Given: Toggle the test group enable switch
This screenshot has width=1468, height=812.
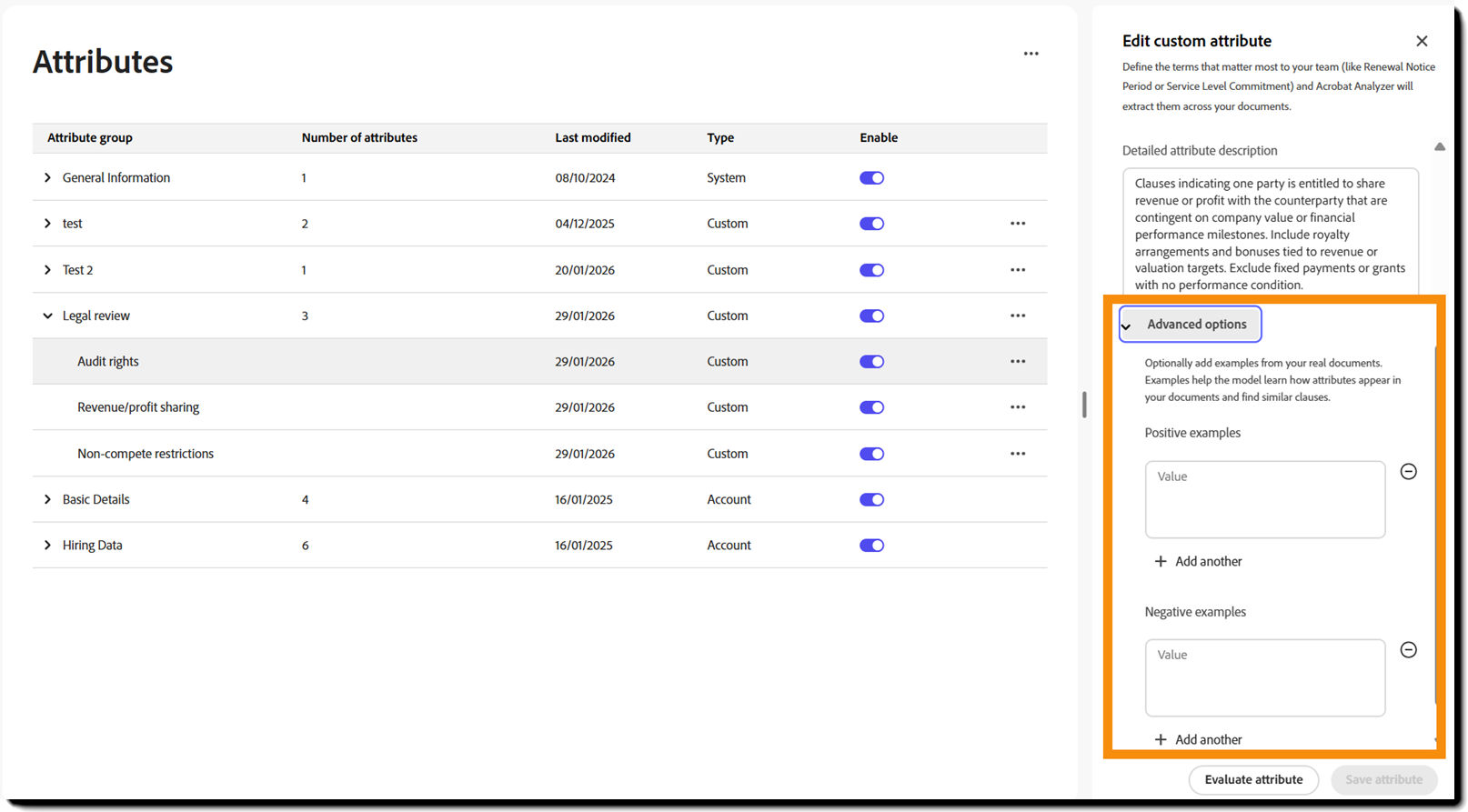Looking at the screenshot, I should (x=871, y=224).
